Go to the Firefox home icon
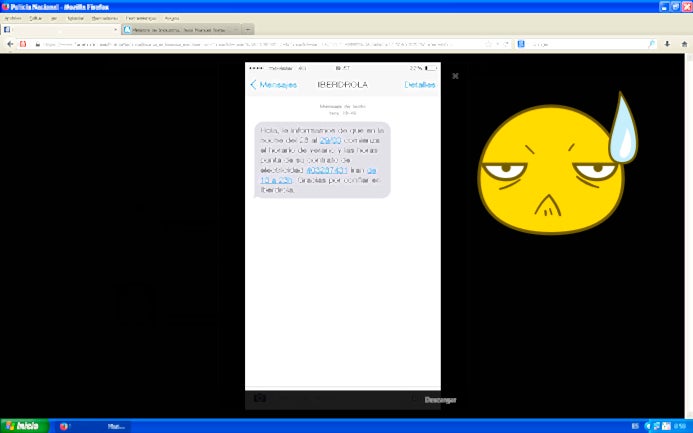693x433 pixels. coord(684,44)
